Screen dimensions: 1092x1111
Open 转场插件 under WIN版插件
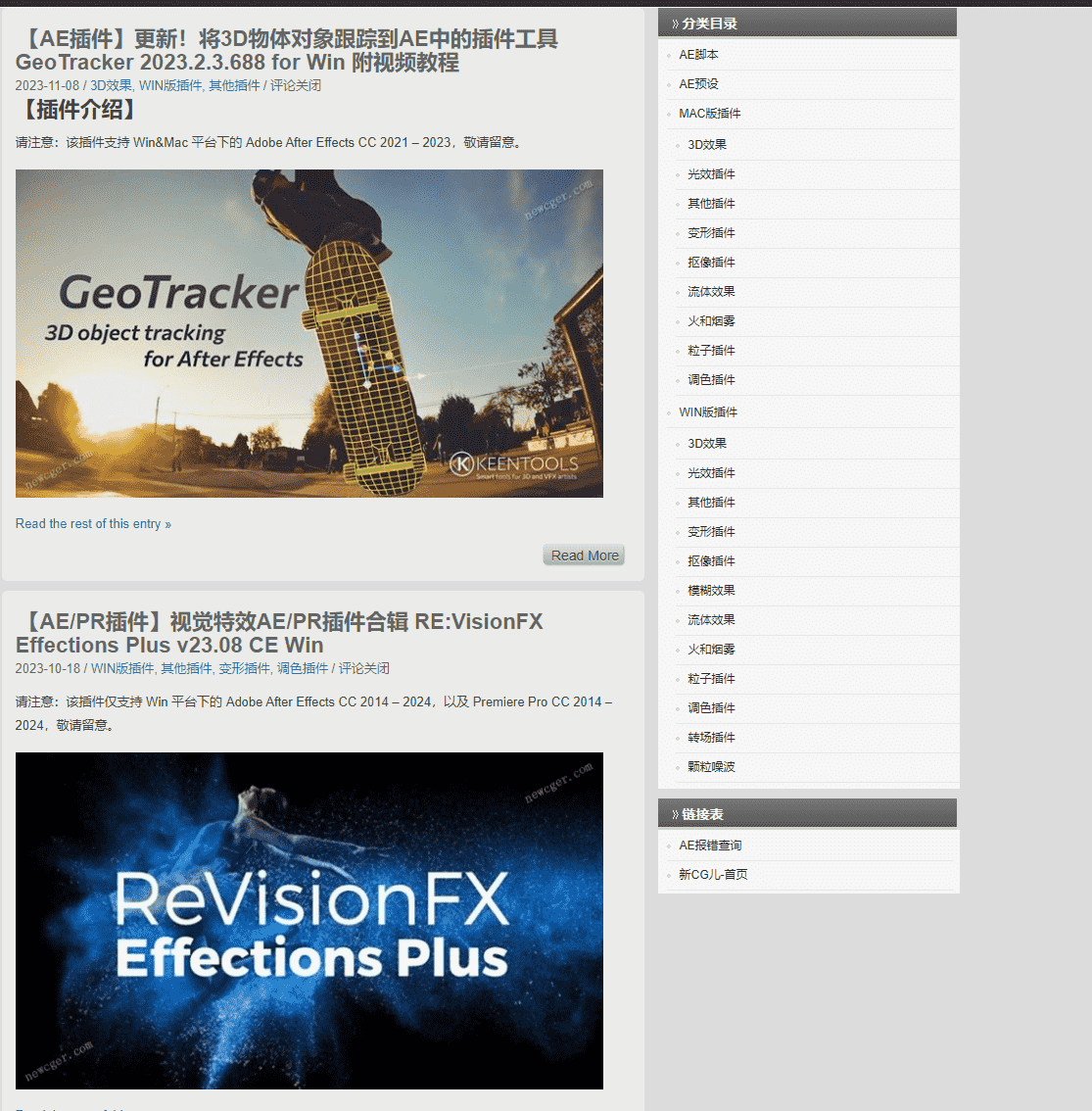click(711, 738)
